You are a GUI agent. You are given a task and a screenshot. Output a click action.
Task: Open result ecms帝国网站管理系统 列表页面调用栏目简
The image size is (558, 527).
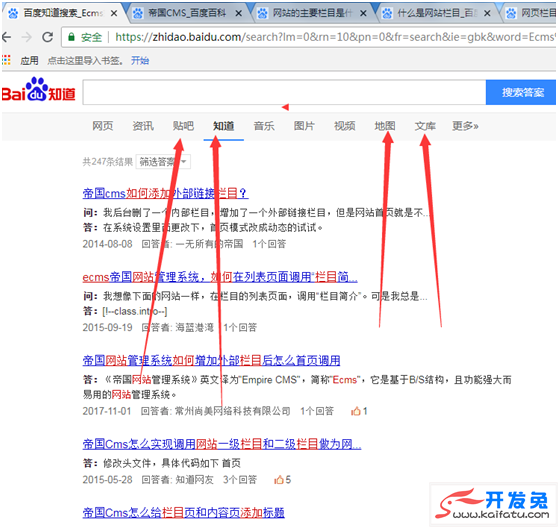(x=220, y=277)
